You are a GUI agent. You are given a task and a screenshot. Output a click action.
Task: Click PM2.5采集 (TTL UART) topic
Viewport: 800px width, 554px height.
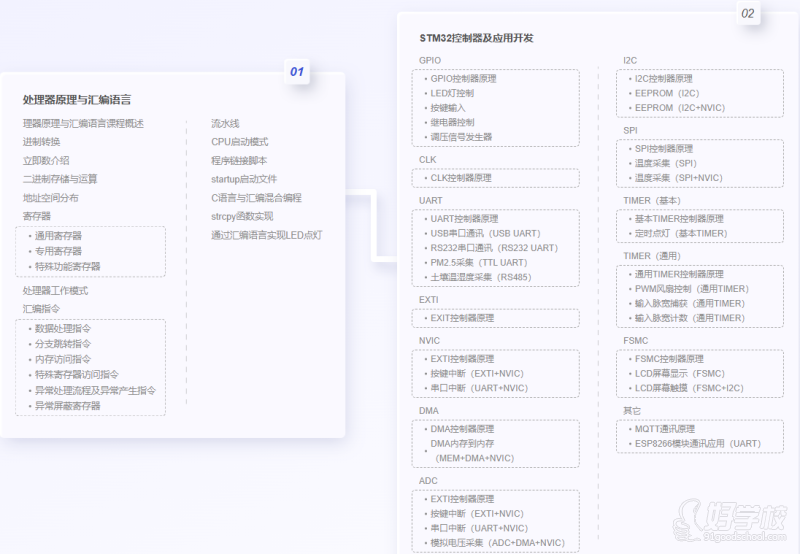478,262
